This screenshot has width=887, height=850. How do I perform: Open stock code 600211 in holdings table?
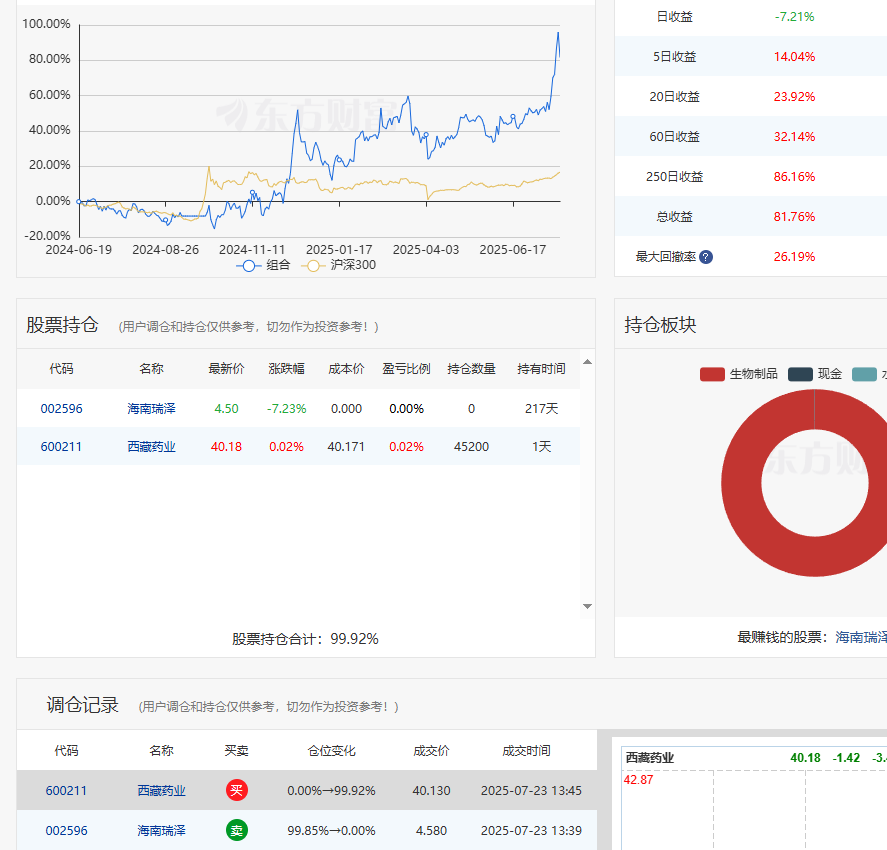pyautogui.click(x=61, y=447)
